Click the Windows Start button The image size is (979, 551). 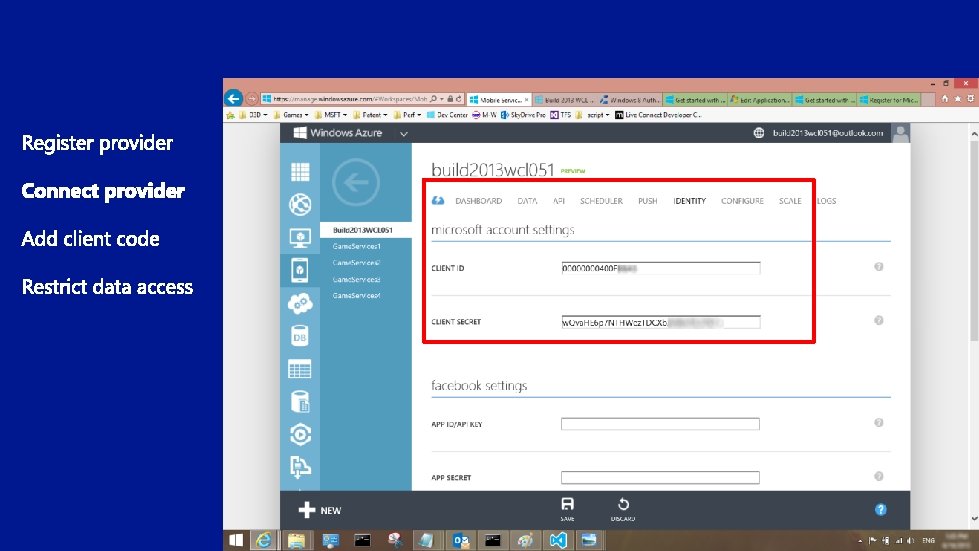pos(236,540)
